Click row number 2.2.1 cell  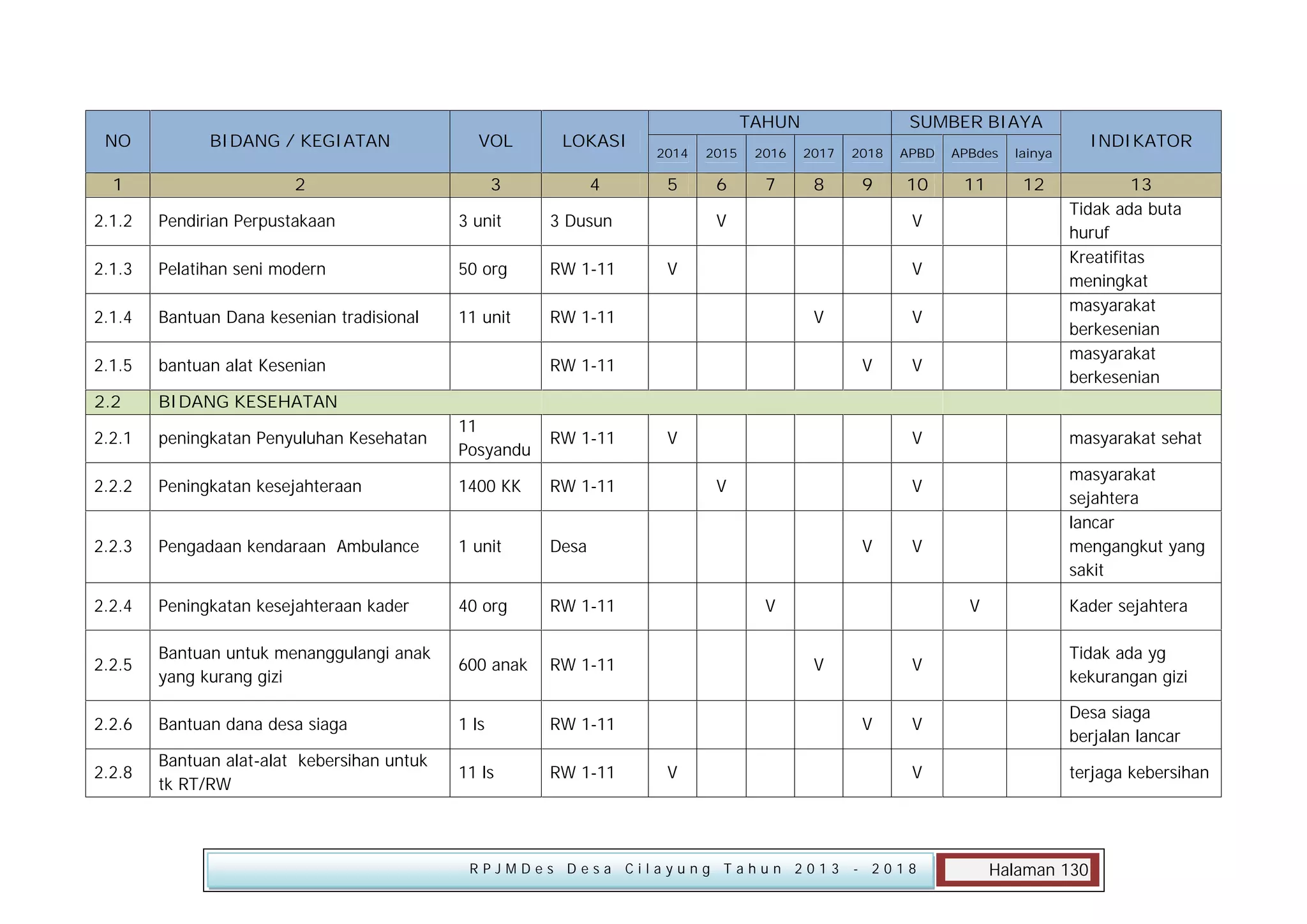point(113,438)
